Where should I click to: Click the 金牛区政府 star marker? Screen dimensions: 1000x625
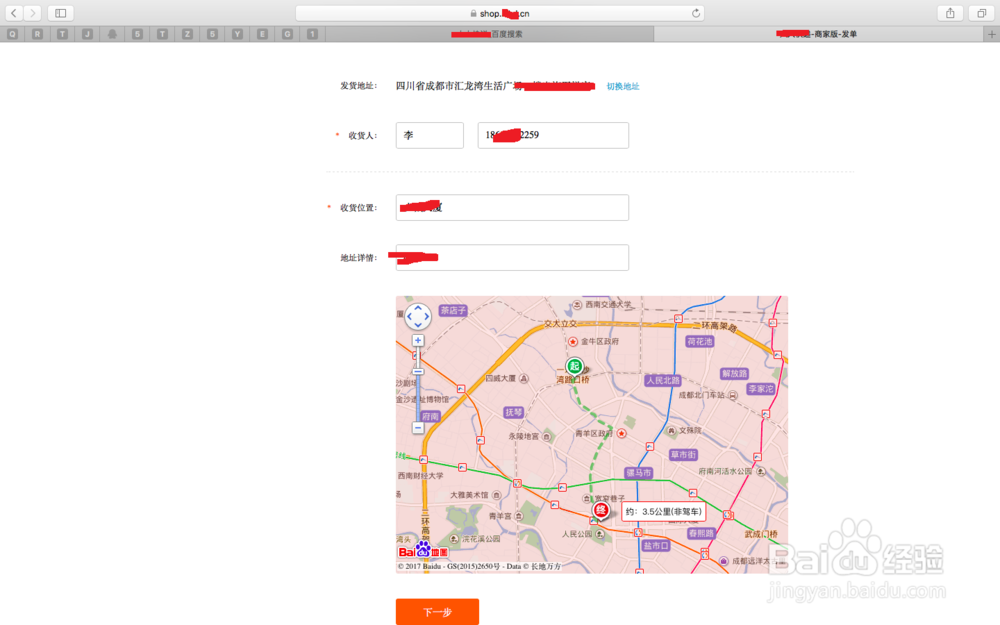573,342
